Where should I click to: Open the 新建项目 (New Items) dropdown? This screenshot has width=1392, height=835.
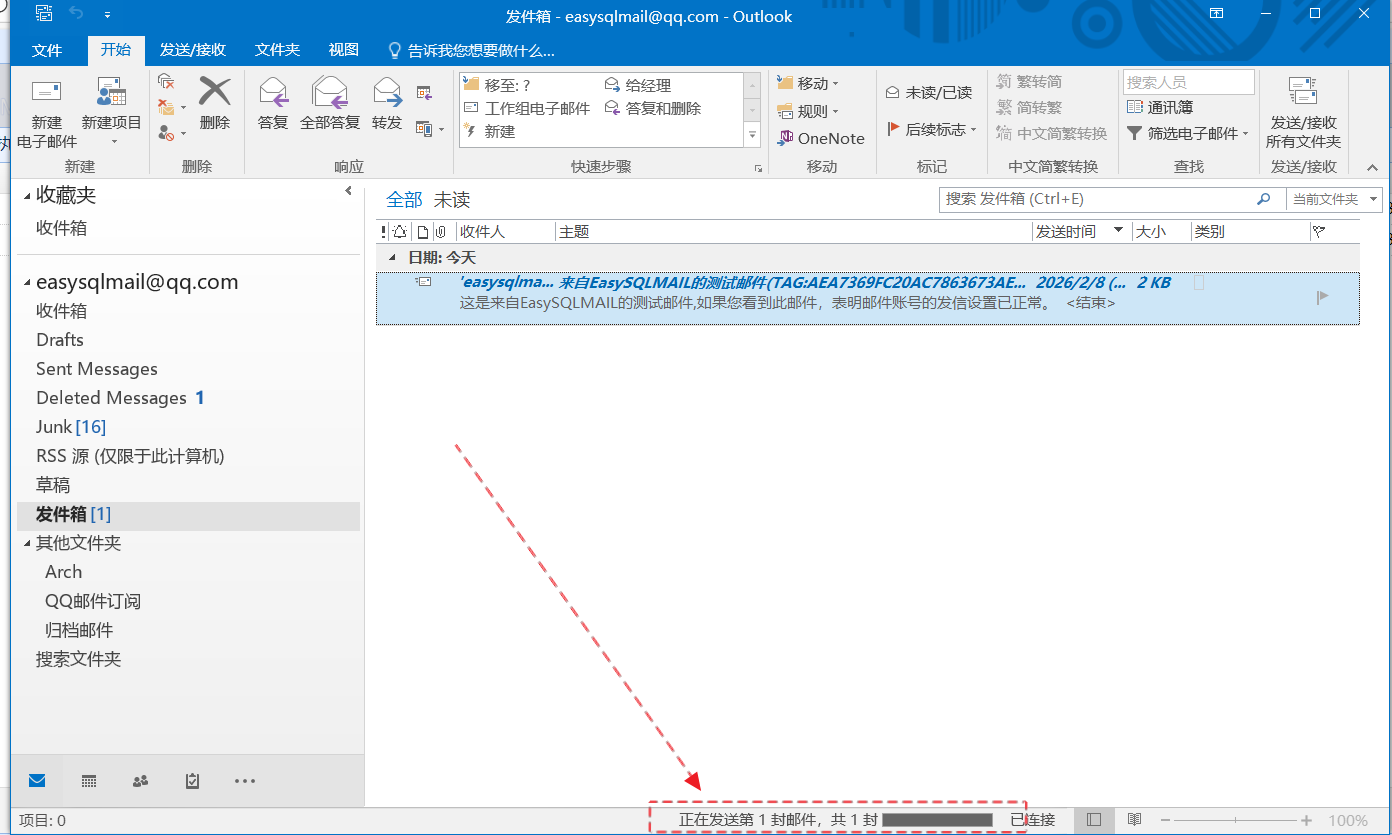[111, 110]
